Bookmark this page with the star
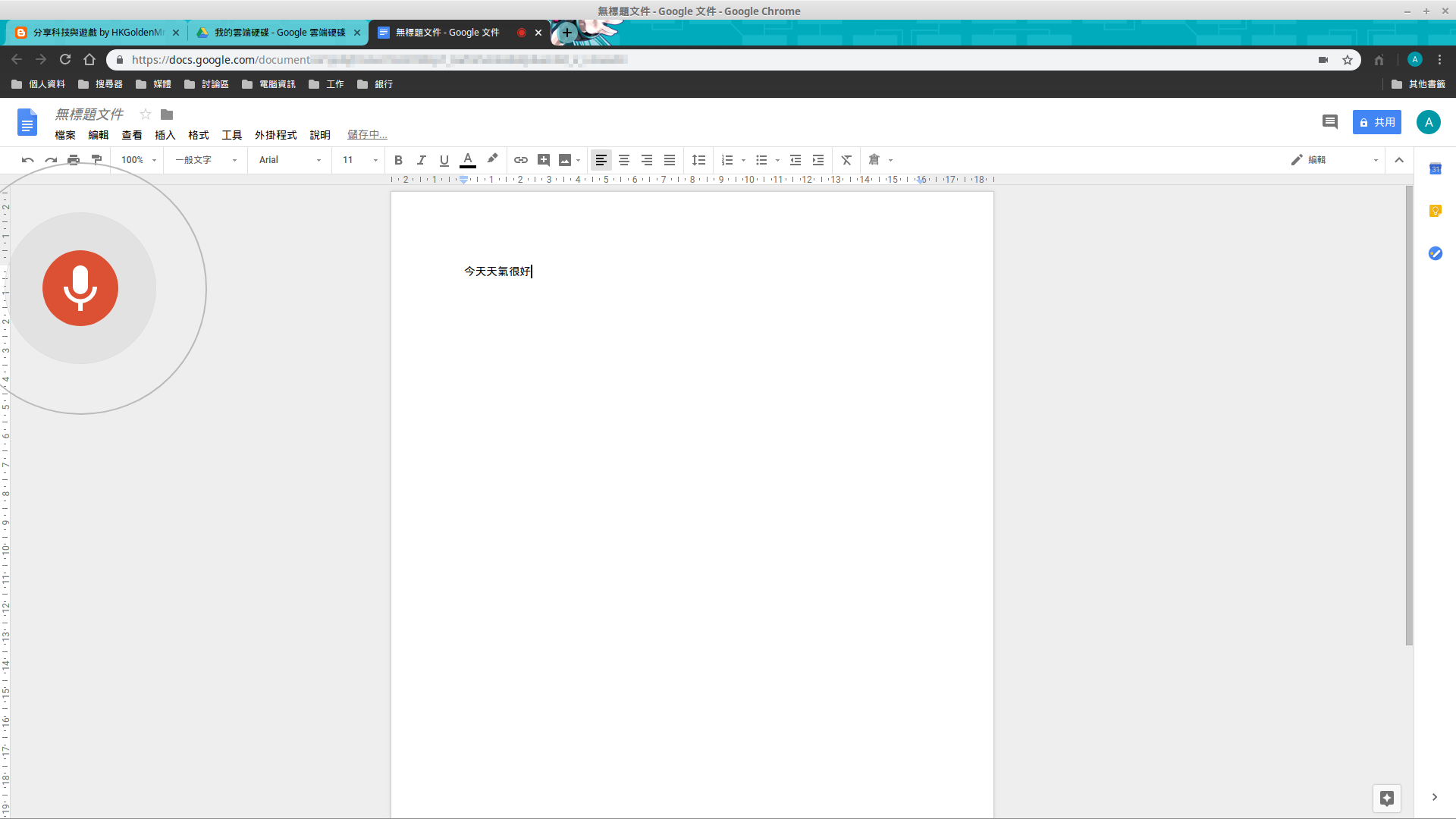The height and width of the screenshot is (819, 1456). click(1348, 60)
